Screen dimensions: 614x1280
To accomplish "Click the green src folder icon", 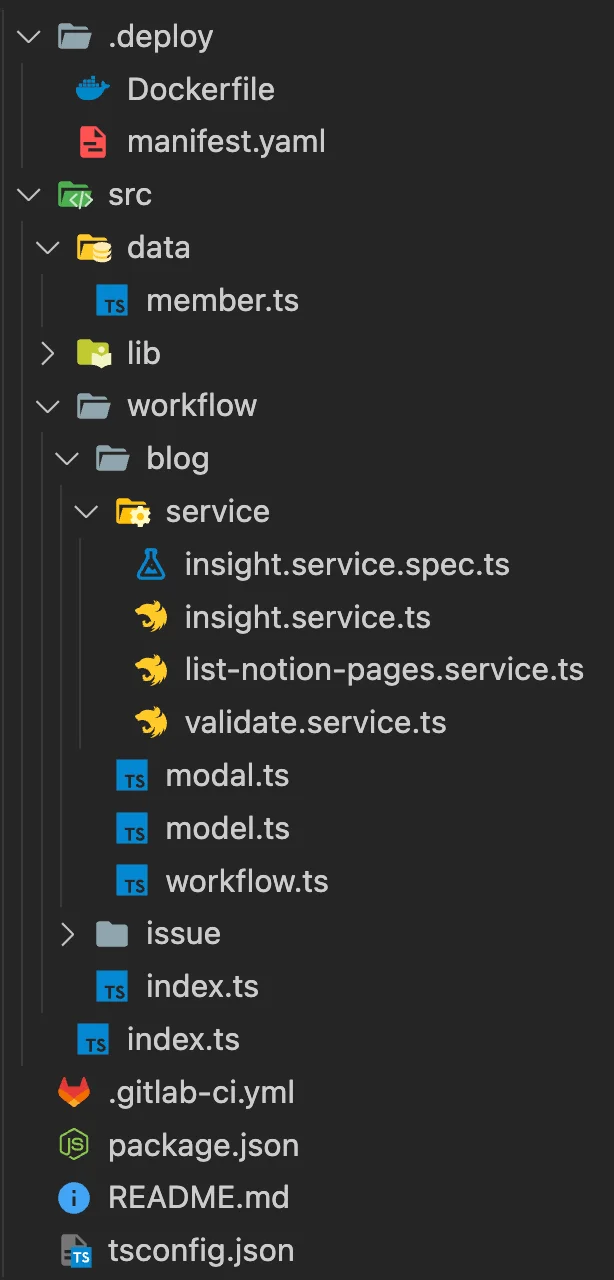I will [x=74, y=195].
